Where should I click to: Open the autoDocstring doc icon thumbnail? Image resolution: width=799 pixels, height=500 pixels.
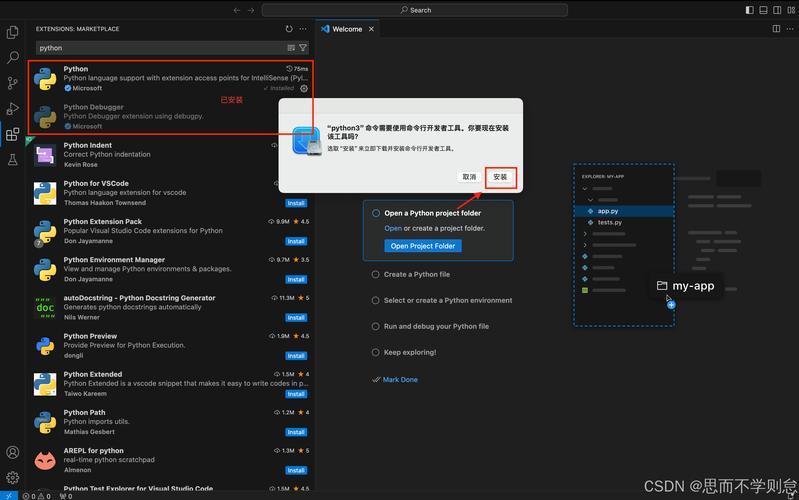pos(45,308)
